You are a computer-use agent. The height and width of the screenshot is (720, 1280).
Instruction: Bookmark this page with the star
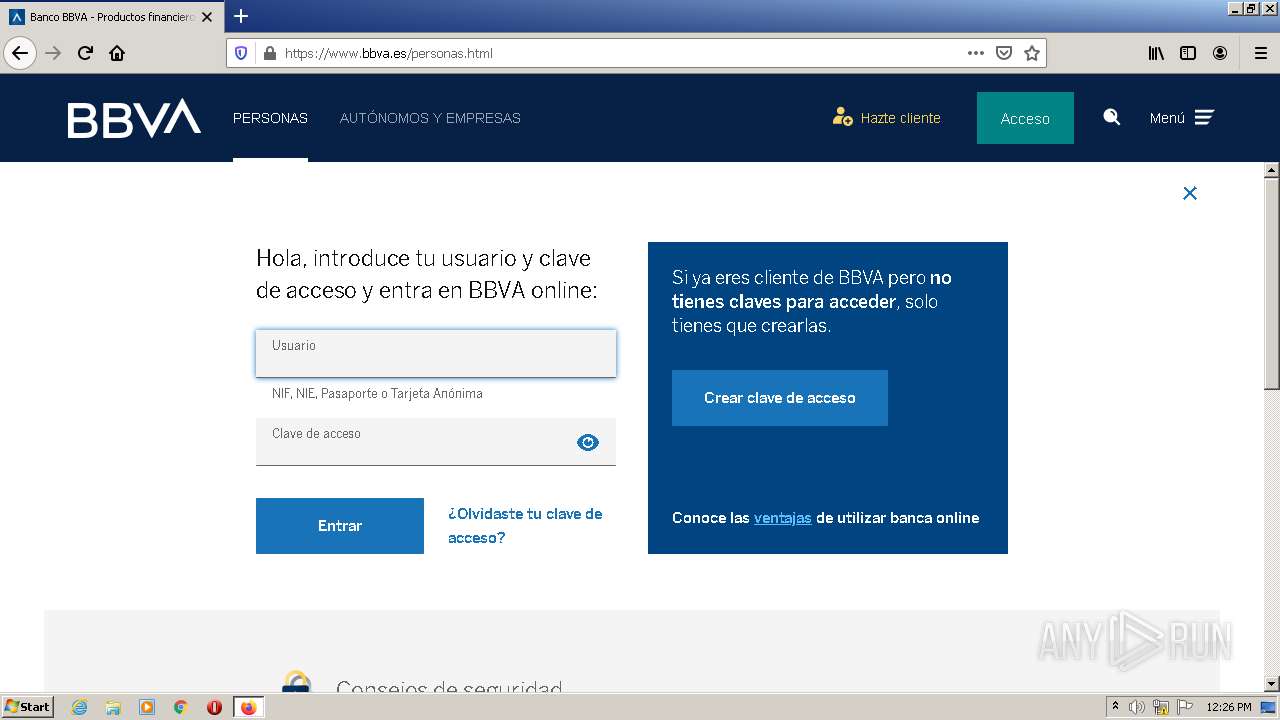pyautogui.click(x=1032, y=53)
